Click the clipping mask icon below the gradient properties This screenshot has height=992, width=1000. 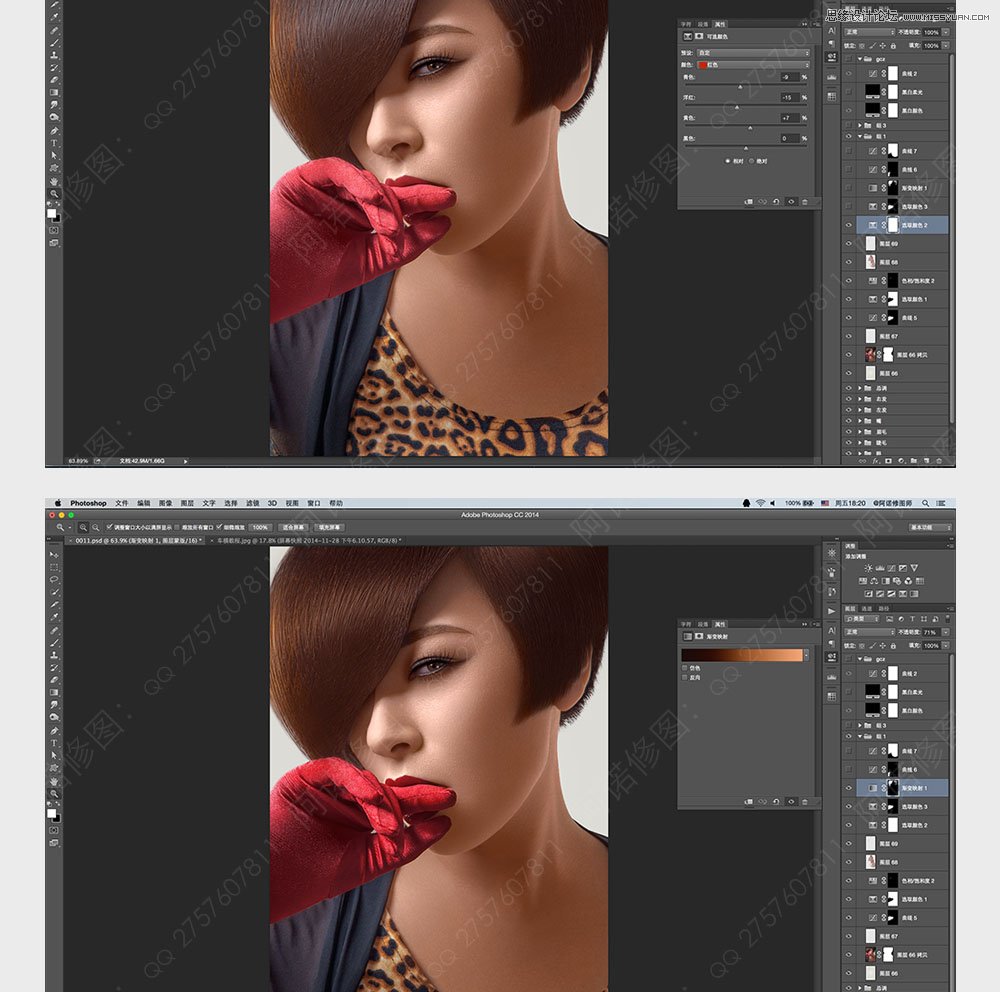pyautogui.click(x=750, y=801)
